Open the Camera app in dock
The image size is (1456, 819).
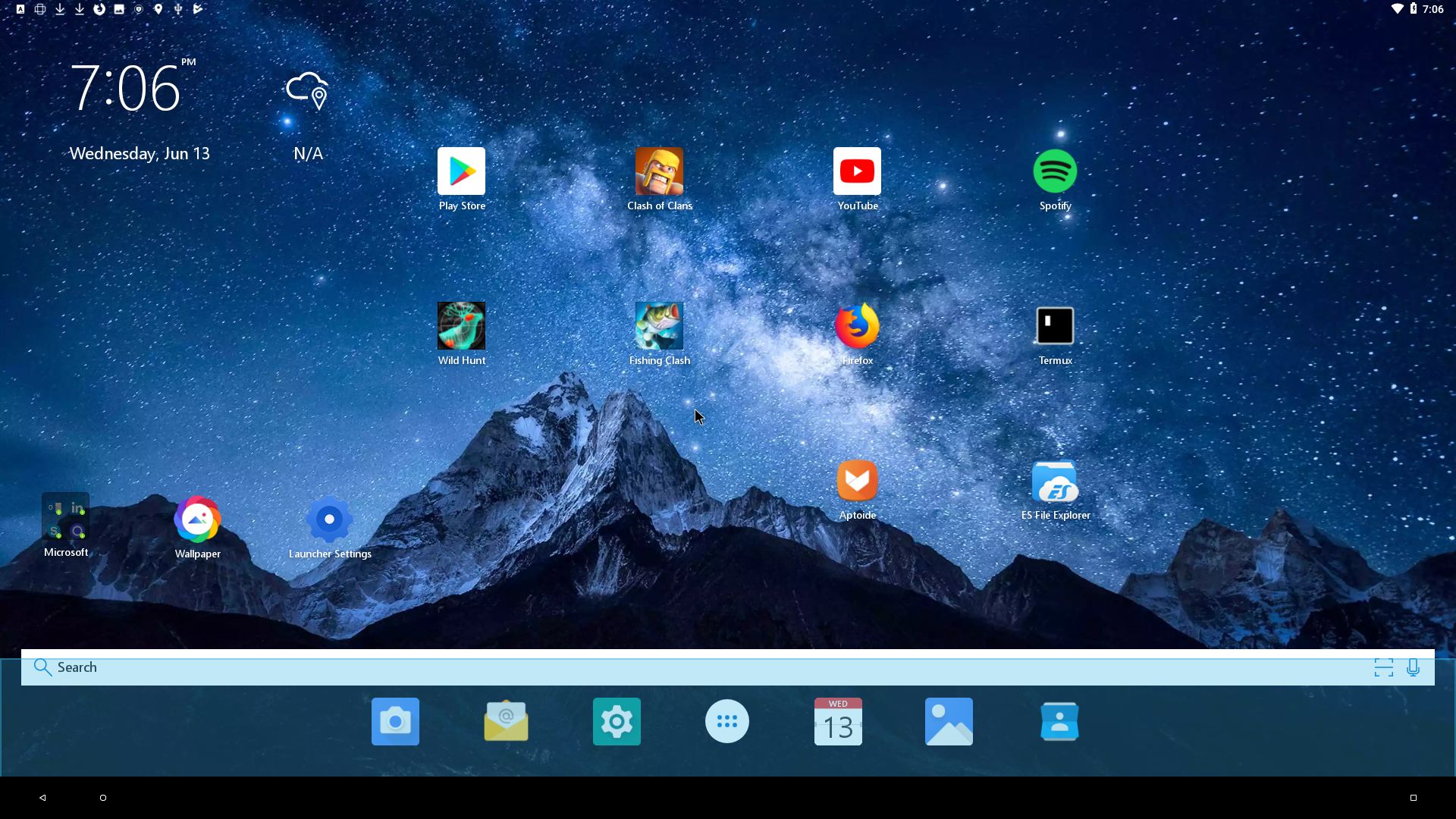pos(395,721)
